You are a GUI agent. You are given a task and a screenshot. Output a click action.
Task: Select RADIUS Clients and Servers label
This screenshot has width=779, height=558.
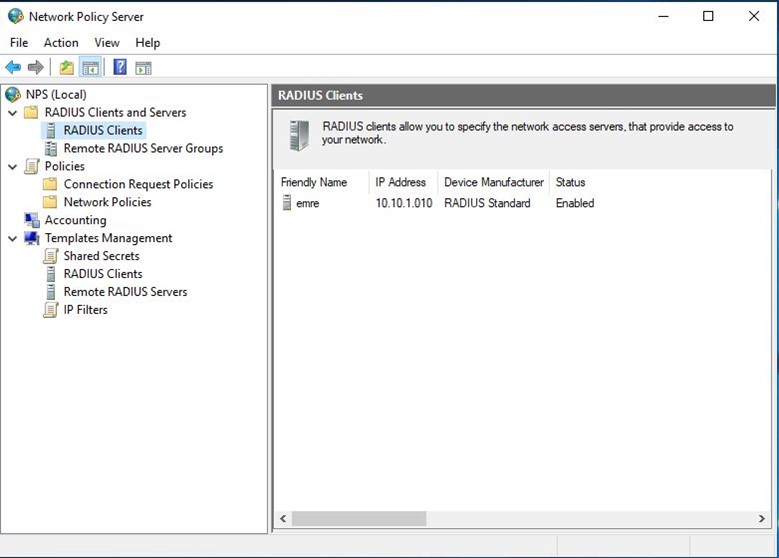click(115, 112)
